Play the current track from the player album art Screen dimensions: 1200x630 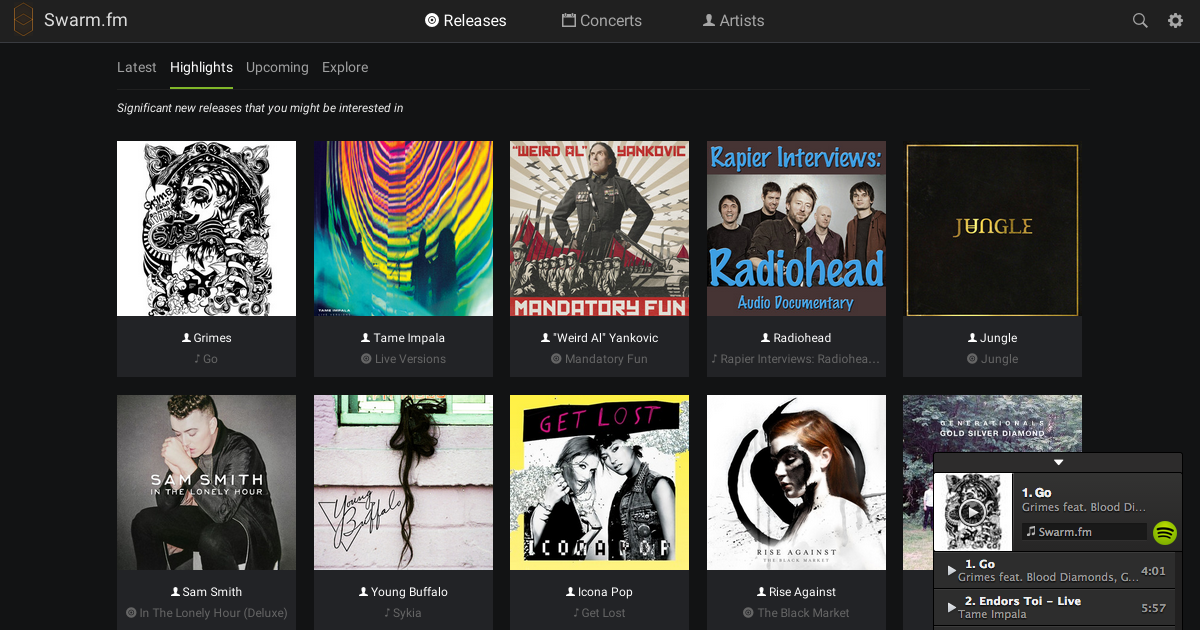(x=973, y=512)
